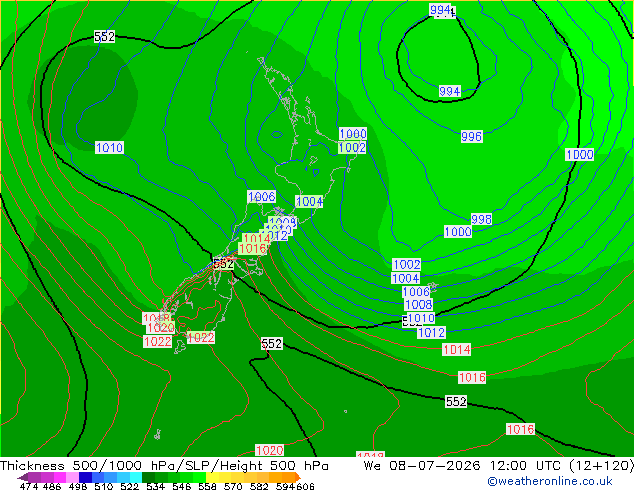Click the 582 legend scale value
This screenshot has width=634, height=490.
pyautogui.click(x=259, y=486)
